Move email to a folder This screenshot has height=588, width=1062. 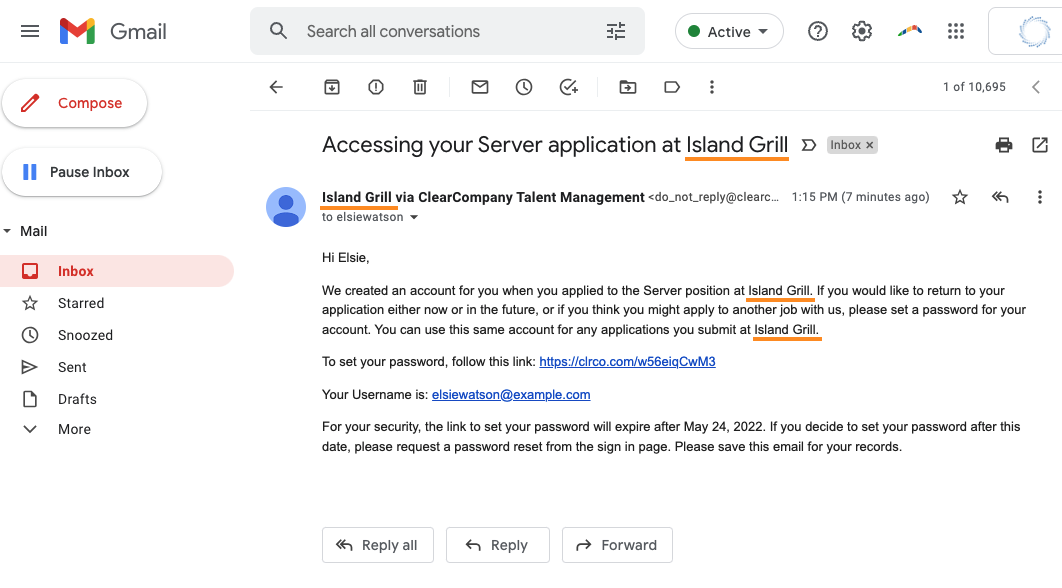coord(628,87)
